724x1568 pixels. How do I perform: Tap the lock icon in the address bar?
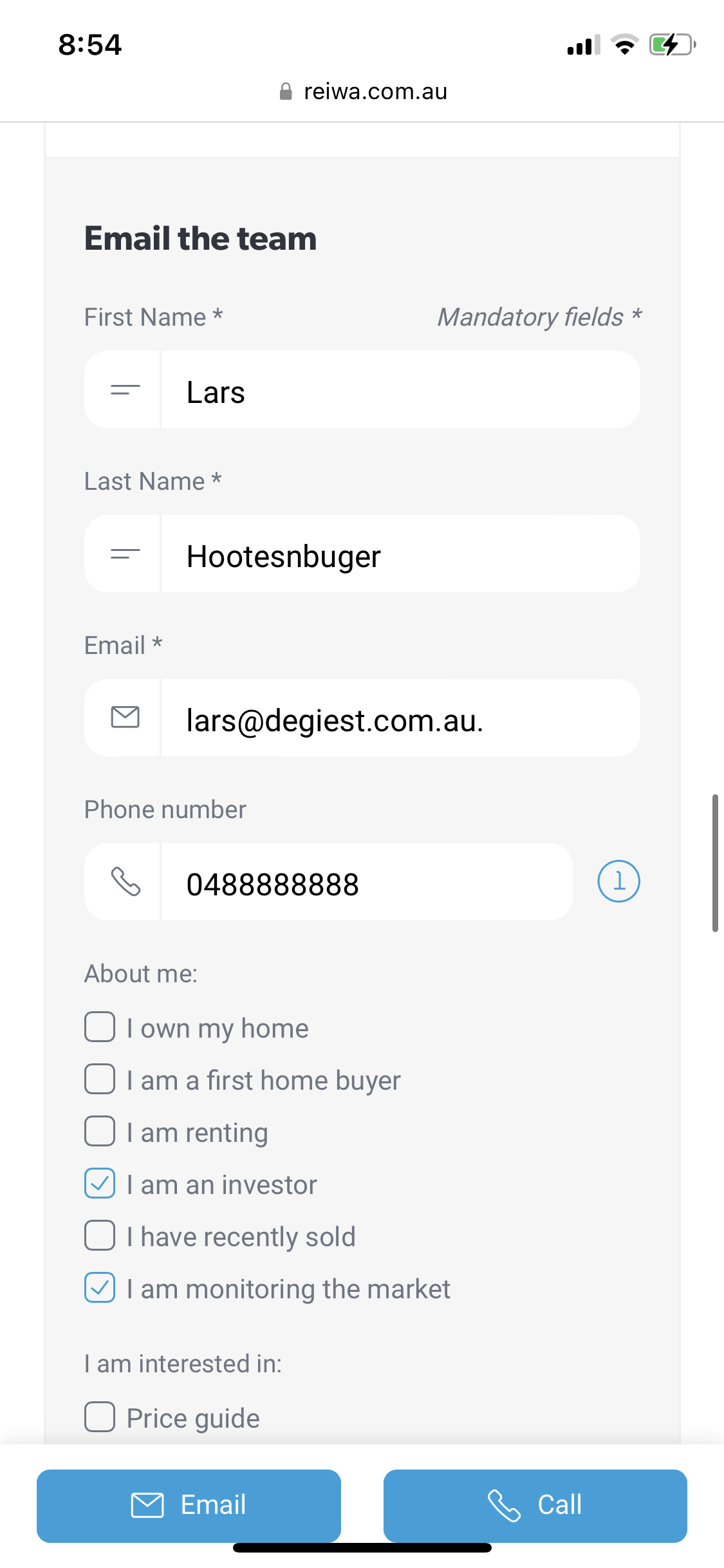286,92
